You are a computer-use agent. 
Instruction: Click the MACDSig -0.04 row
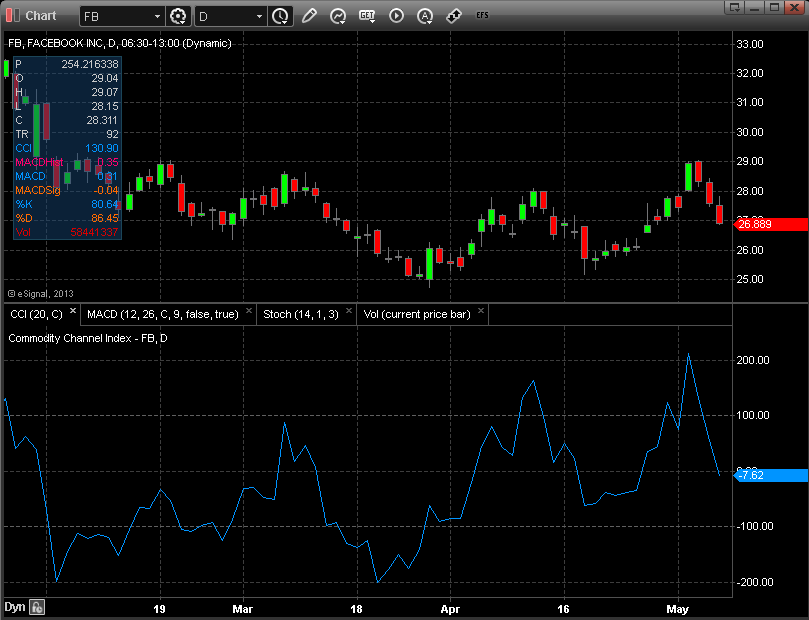coord(67,190)
